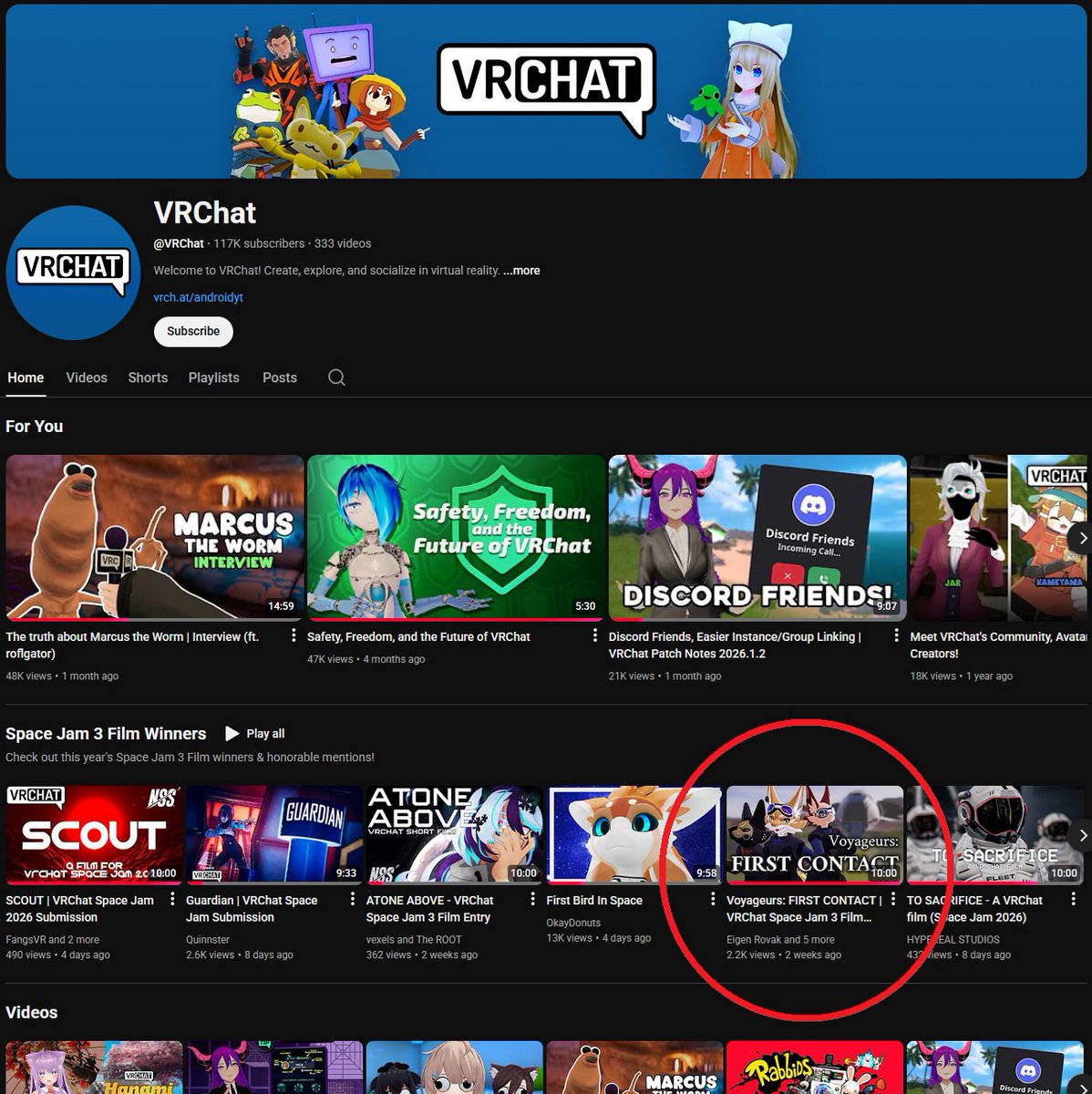Viewport: 1092px width, 1094px height.
Task: Open title 'Safety, Freedom, and the Future of VRChat'
Action: (418, 636)
